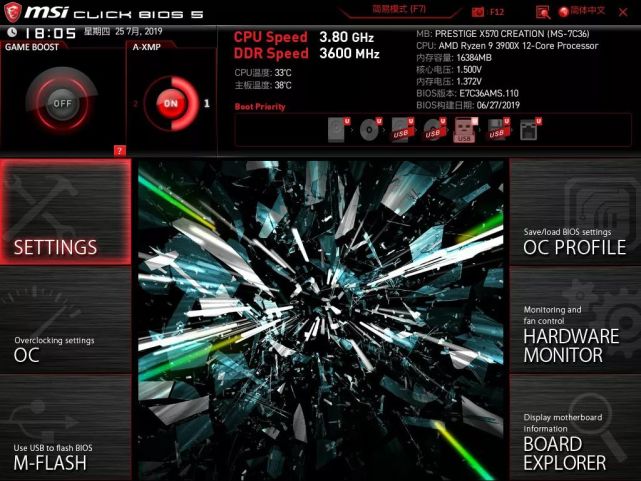Toggle the A-XMP ON dial

(x=171, y=103)
